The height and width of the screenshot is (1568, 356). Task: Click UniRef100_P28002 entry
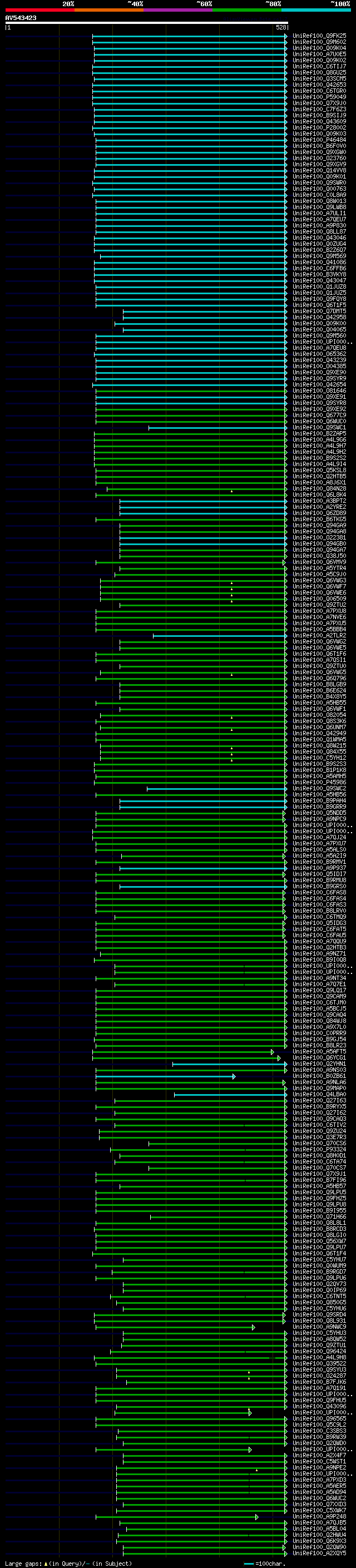point(319,128)
